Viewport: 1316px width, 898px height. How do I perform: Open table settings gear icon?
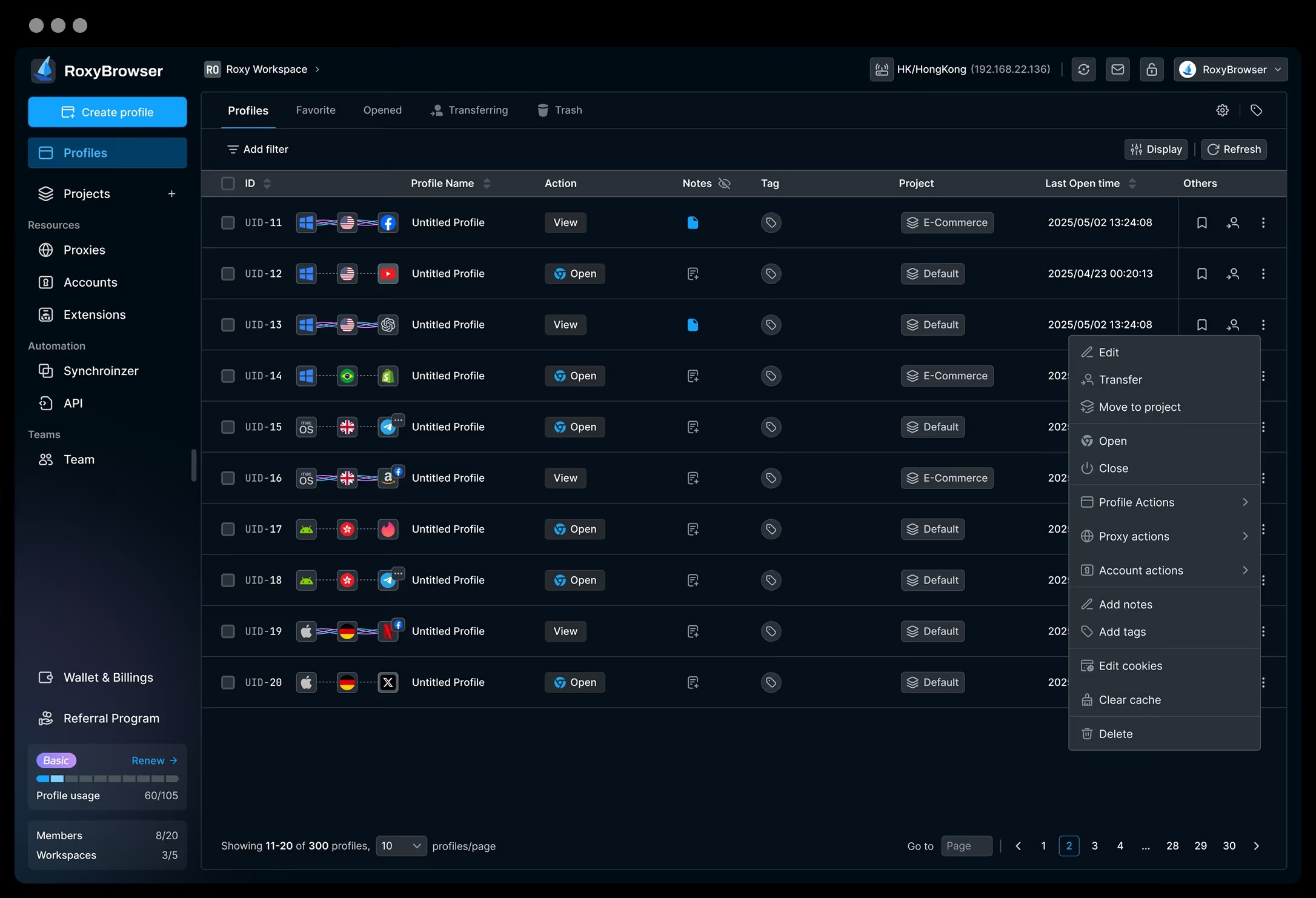pyautogui.click(x=1222, y=110)
